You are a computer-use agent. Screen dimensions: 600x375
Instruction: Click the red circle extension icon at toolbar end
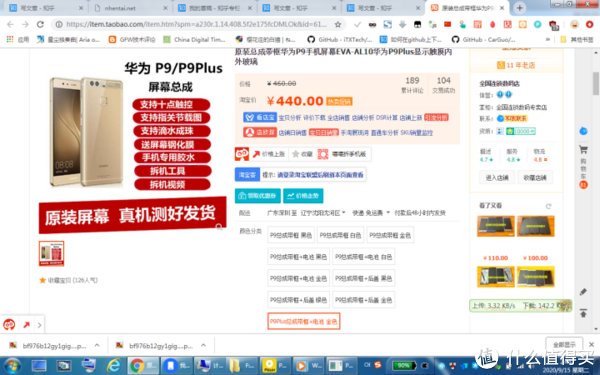589,24
